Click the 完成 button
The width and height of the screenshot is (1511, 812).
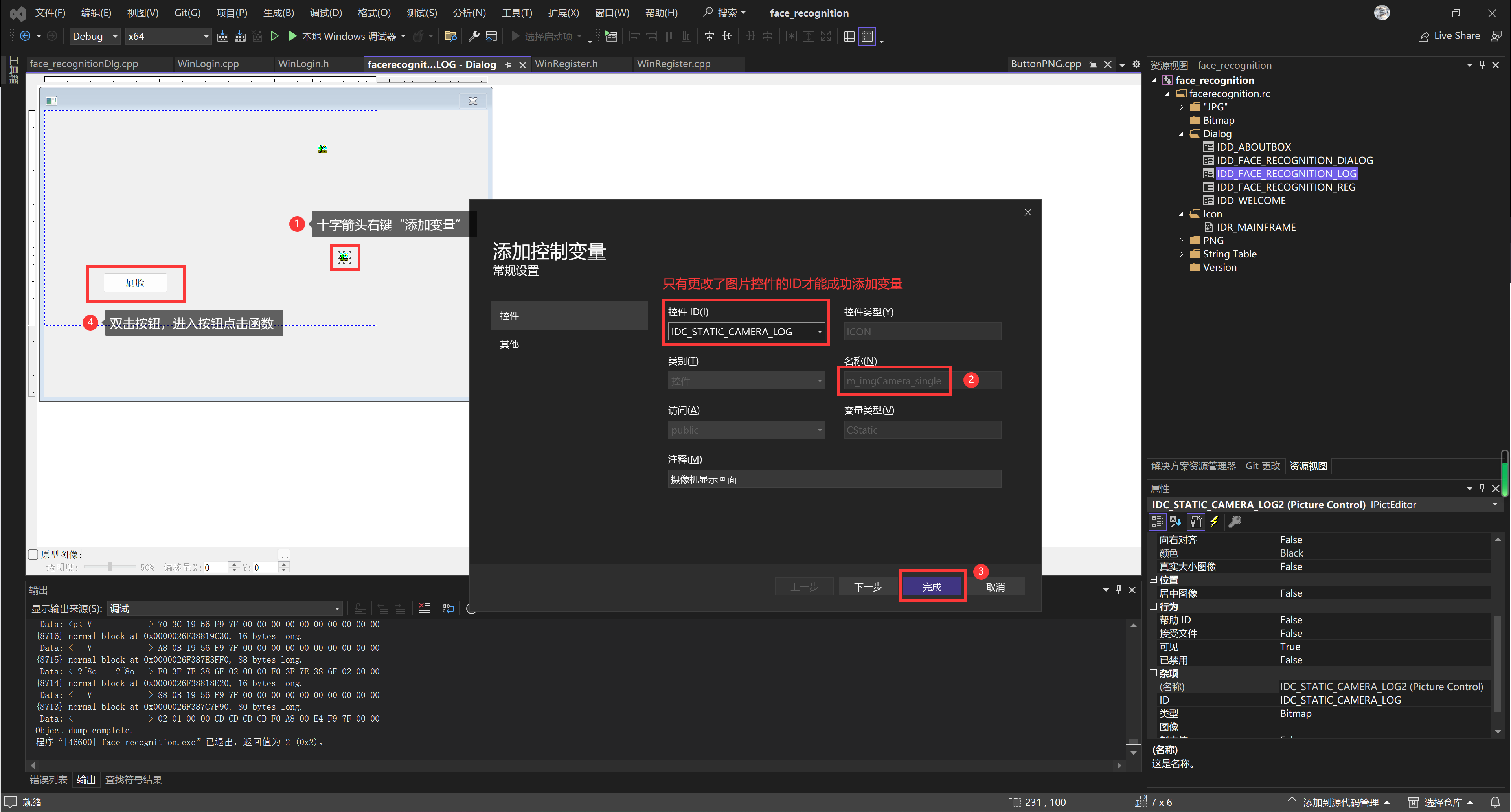(x=932, y=587)
